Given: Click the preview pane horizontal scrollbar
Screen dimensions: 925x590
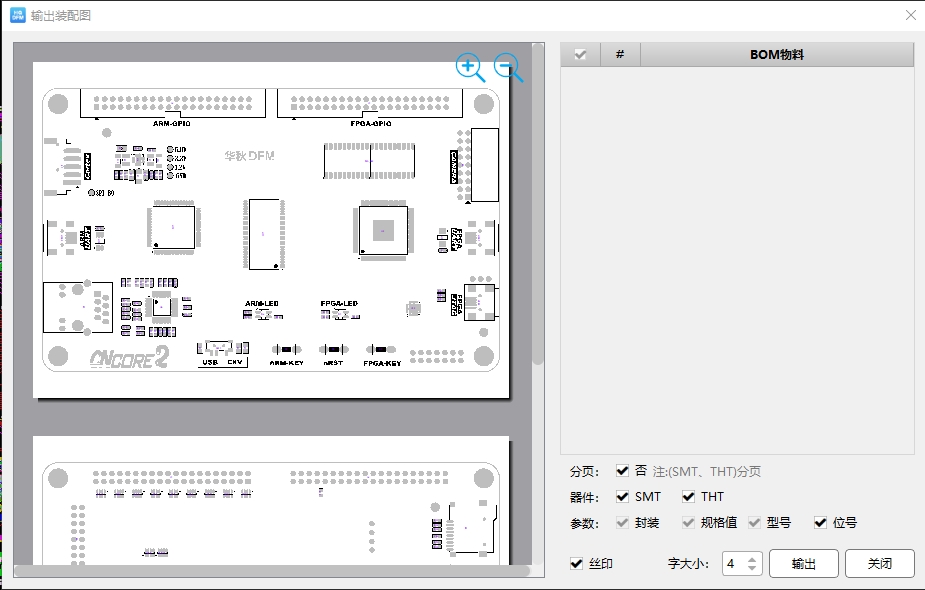Looking at the screenshot, I should 270,571.
